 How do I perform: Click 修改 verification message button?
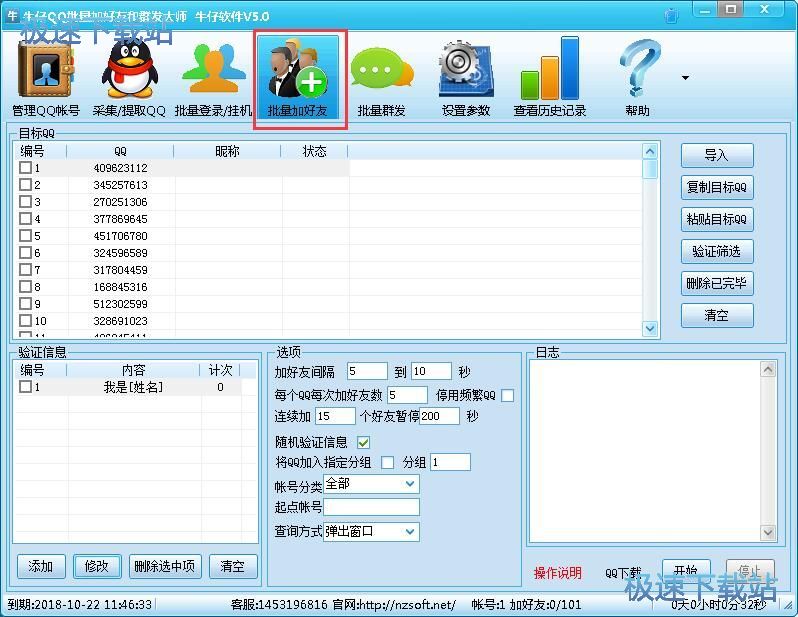pyautogui.click(x=97, y=566)
